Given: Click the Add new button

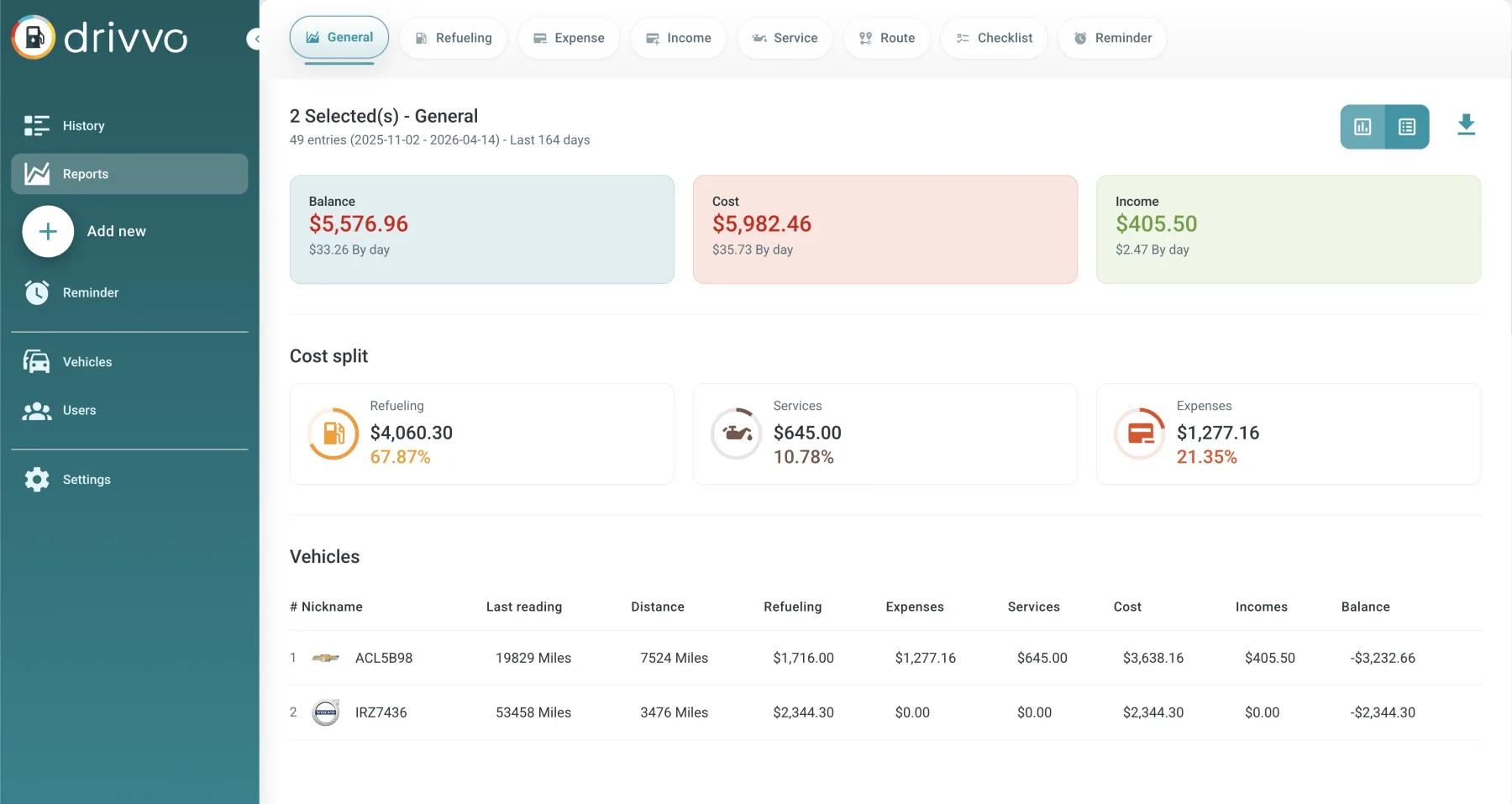Looking at the screenshot, I should pyautogui.click(x=49, y=231).
